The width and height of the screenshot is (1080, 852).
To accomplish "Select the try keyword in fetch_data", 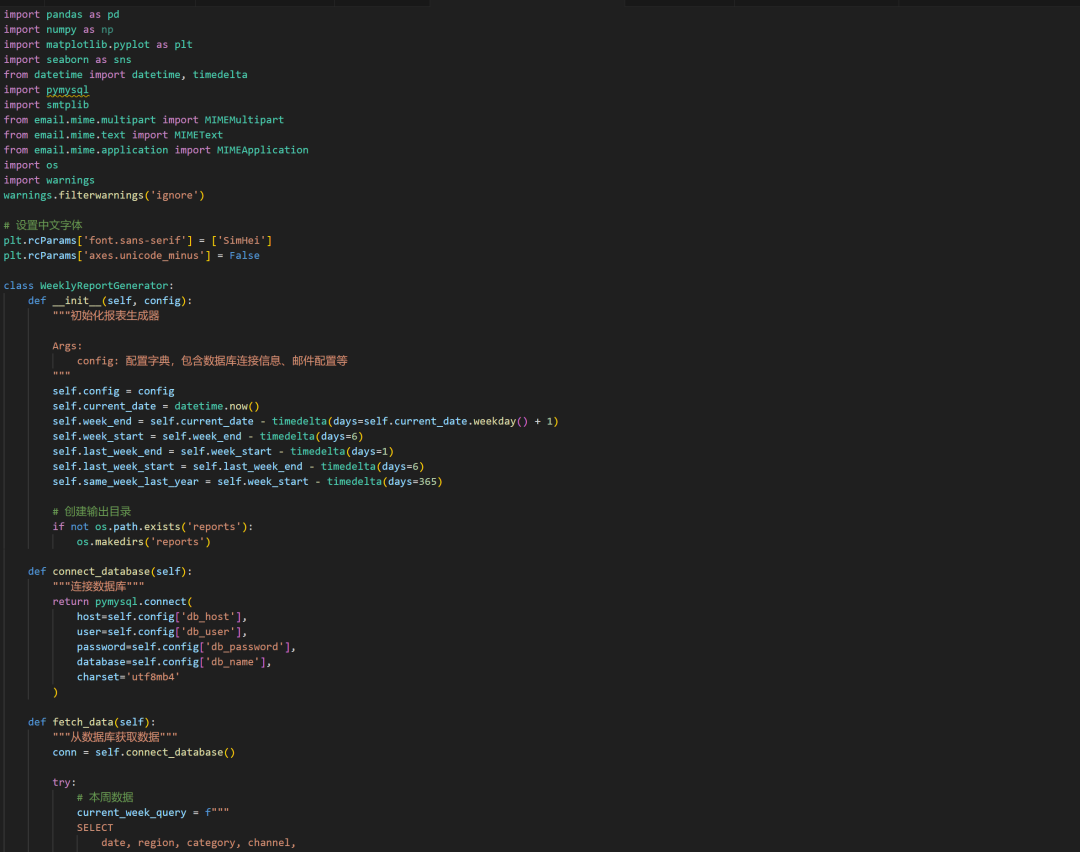I will pyautogui.click(x=63, y=782).
